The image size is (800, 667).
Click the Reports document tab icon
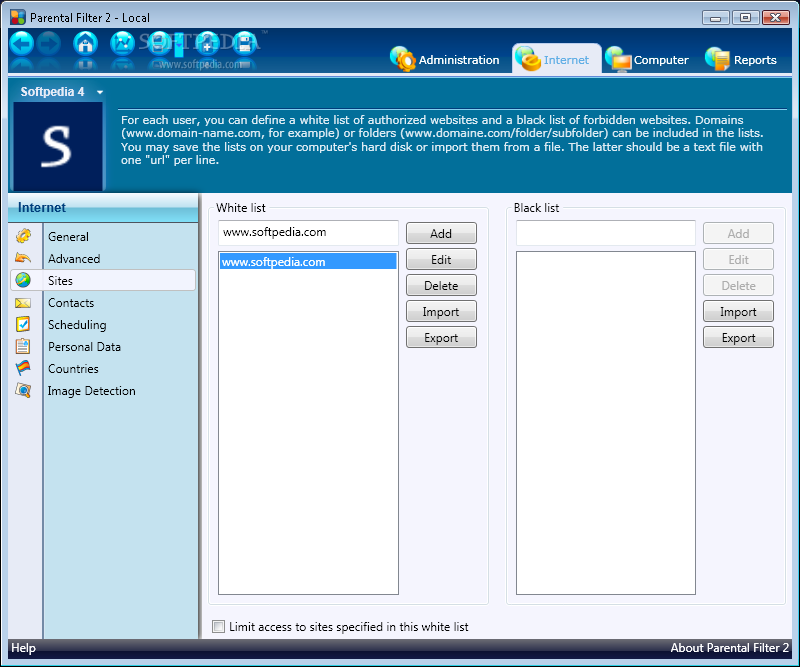[717, 59]
